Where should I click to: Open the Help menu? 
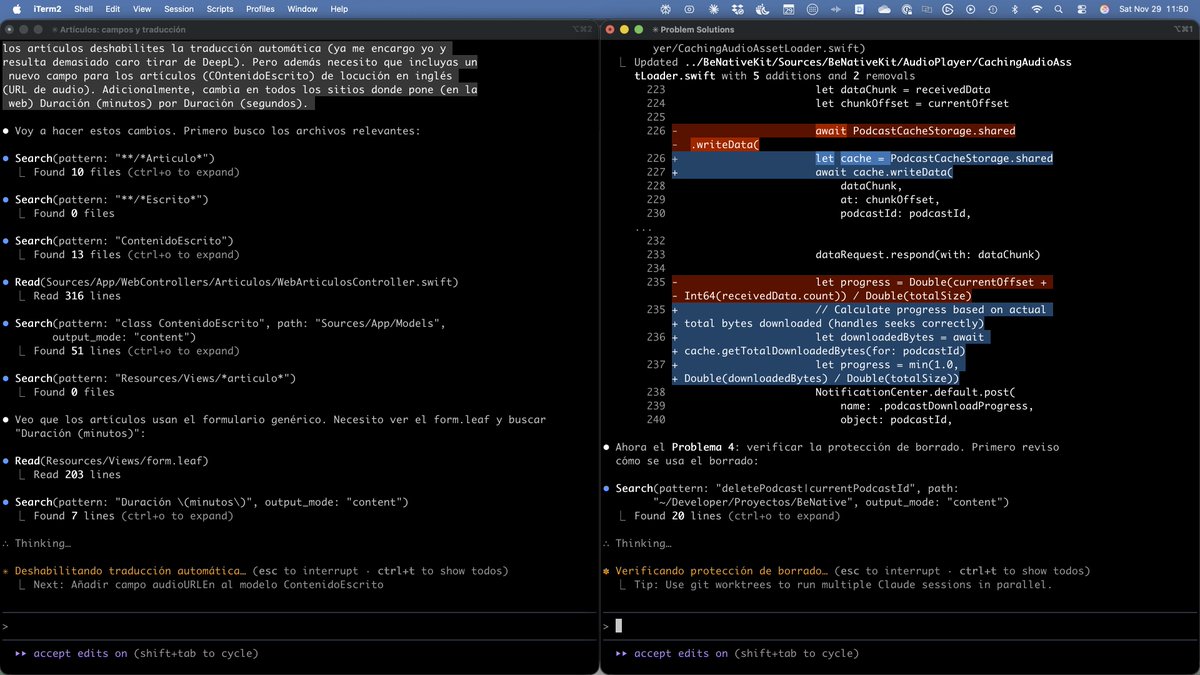[x=339, y=9]
